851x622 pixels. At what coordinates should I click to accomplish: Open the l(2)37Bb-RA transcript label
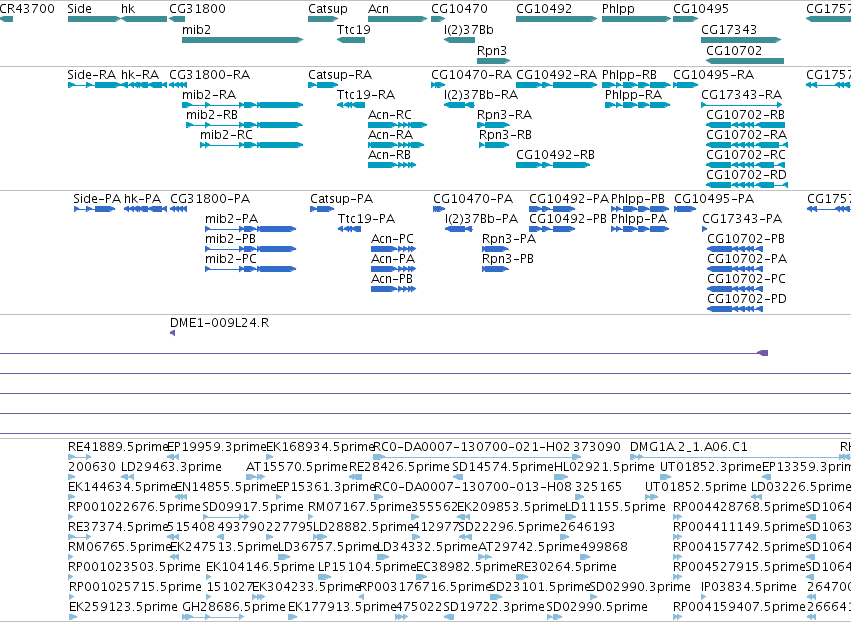[481, 95]
